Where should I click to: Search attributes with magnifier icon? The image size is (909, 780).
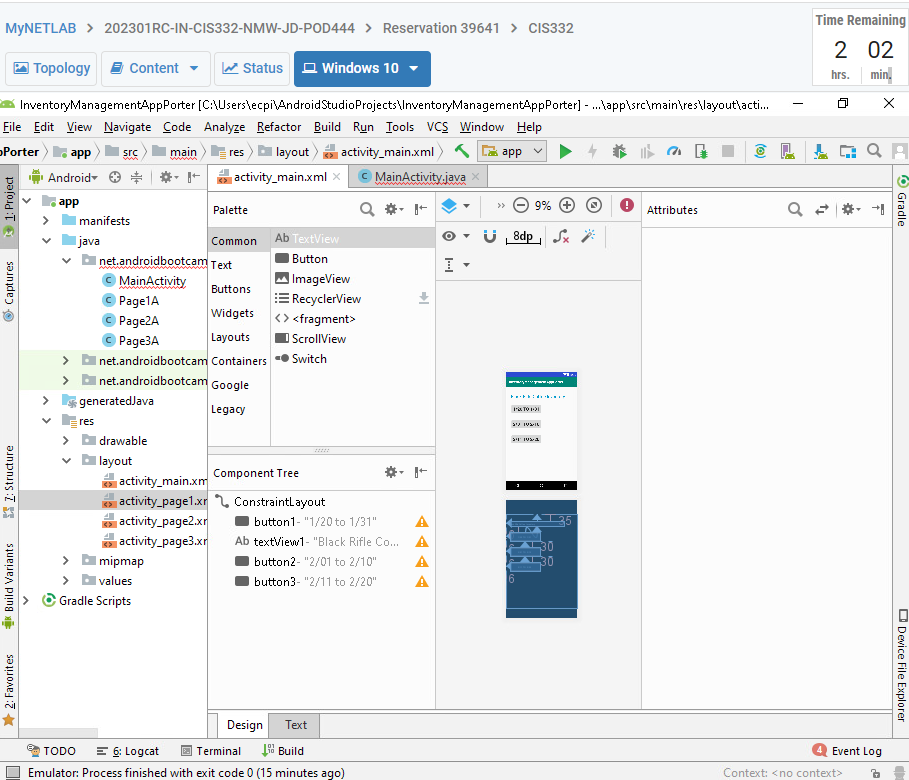(795, 209)
